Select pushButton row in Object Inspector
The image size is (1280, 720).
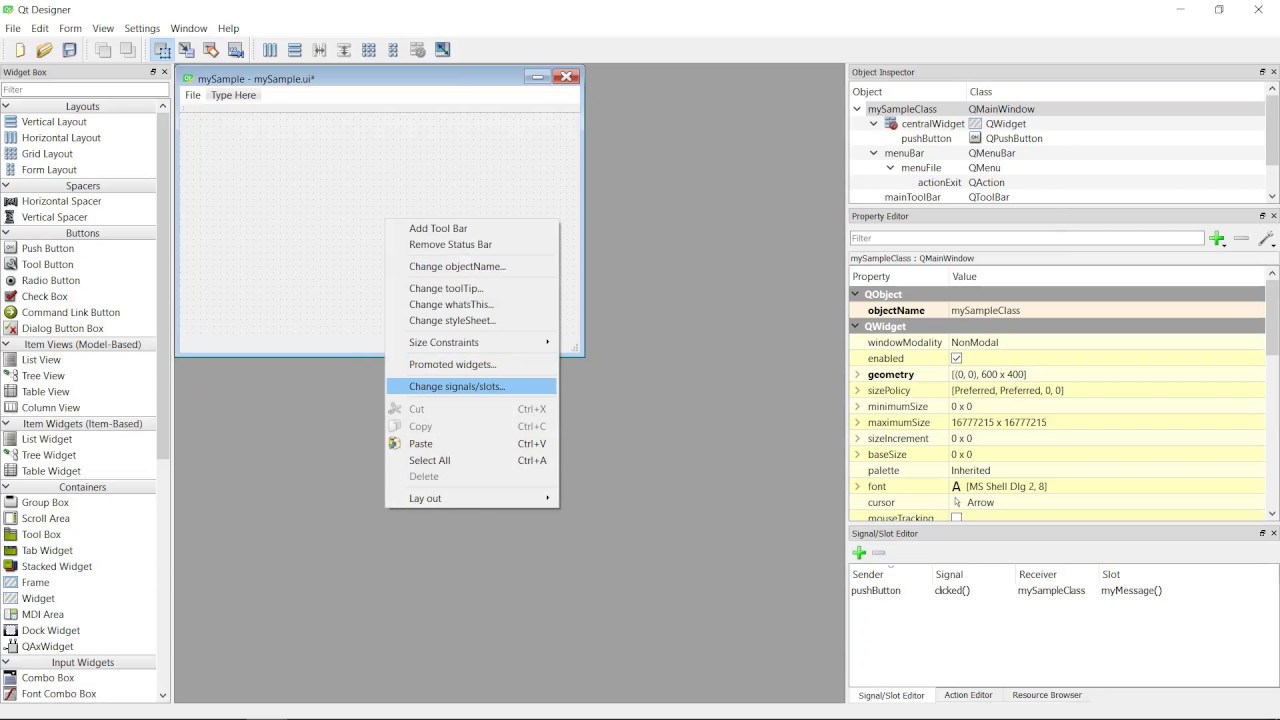pyautogui.click(x=1056, y=139)
